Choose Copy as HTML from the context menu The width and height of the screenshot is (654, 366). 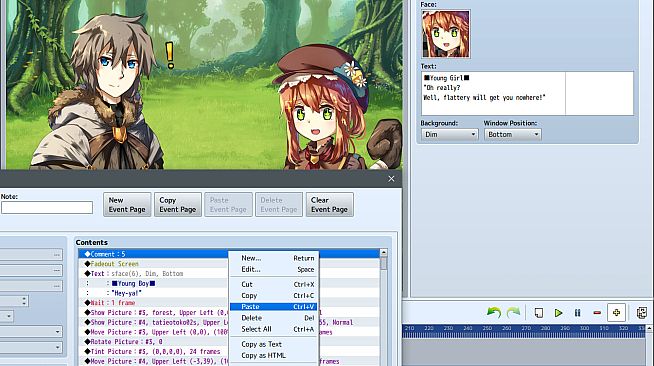[x=274, y=355]
